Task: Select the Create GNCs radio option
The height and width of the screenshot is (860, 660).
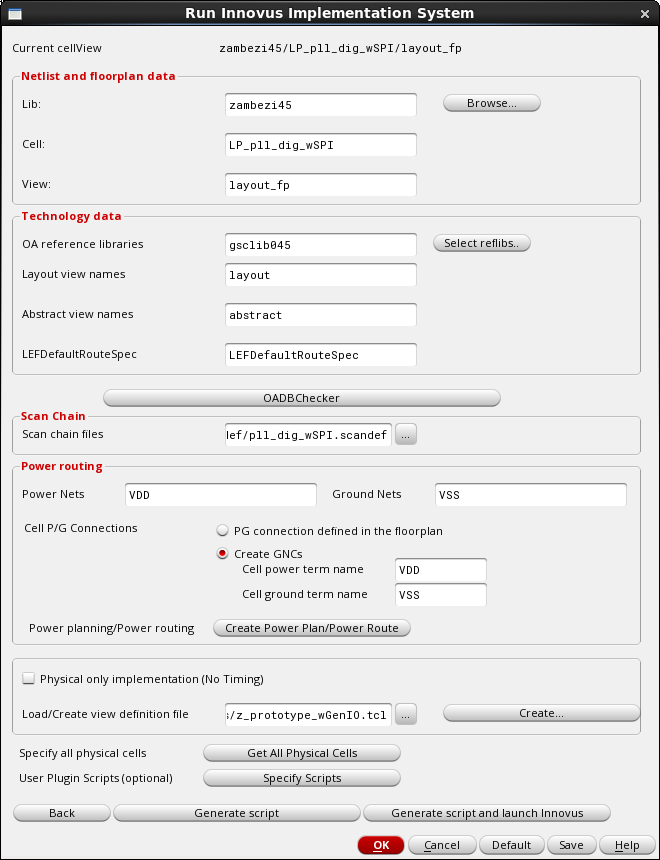Action: click(x=222, y=554)
